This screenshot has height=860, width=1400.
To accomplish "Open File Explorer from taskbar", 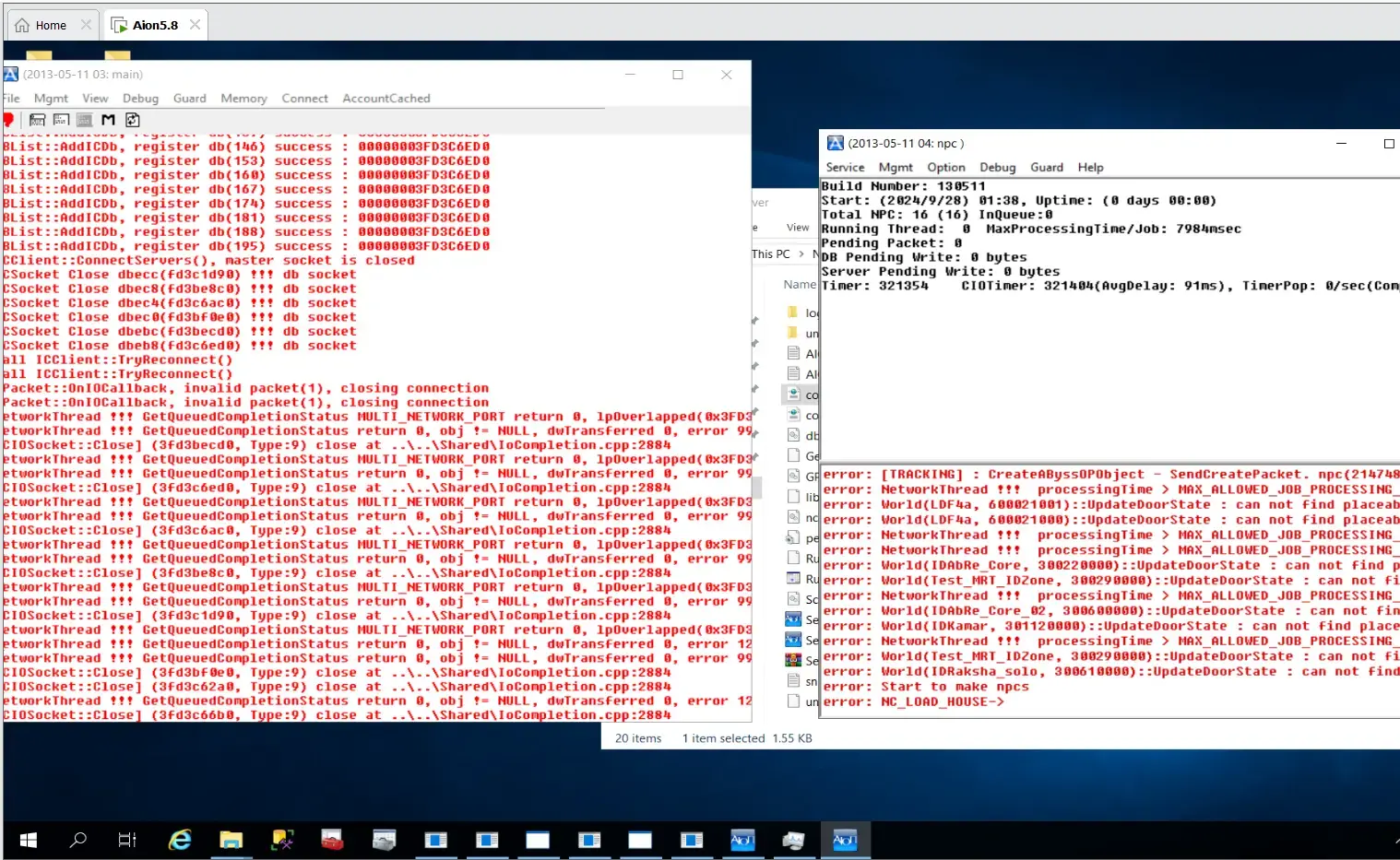I will click(231, 840).
